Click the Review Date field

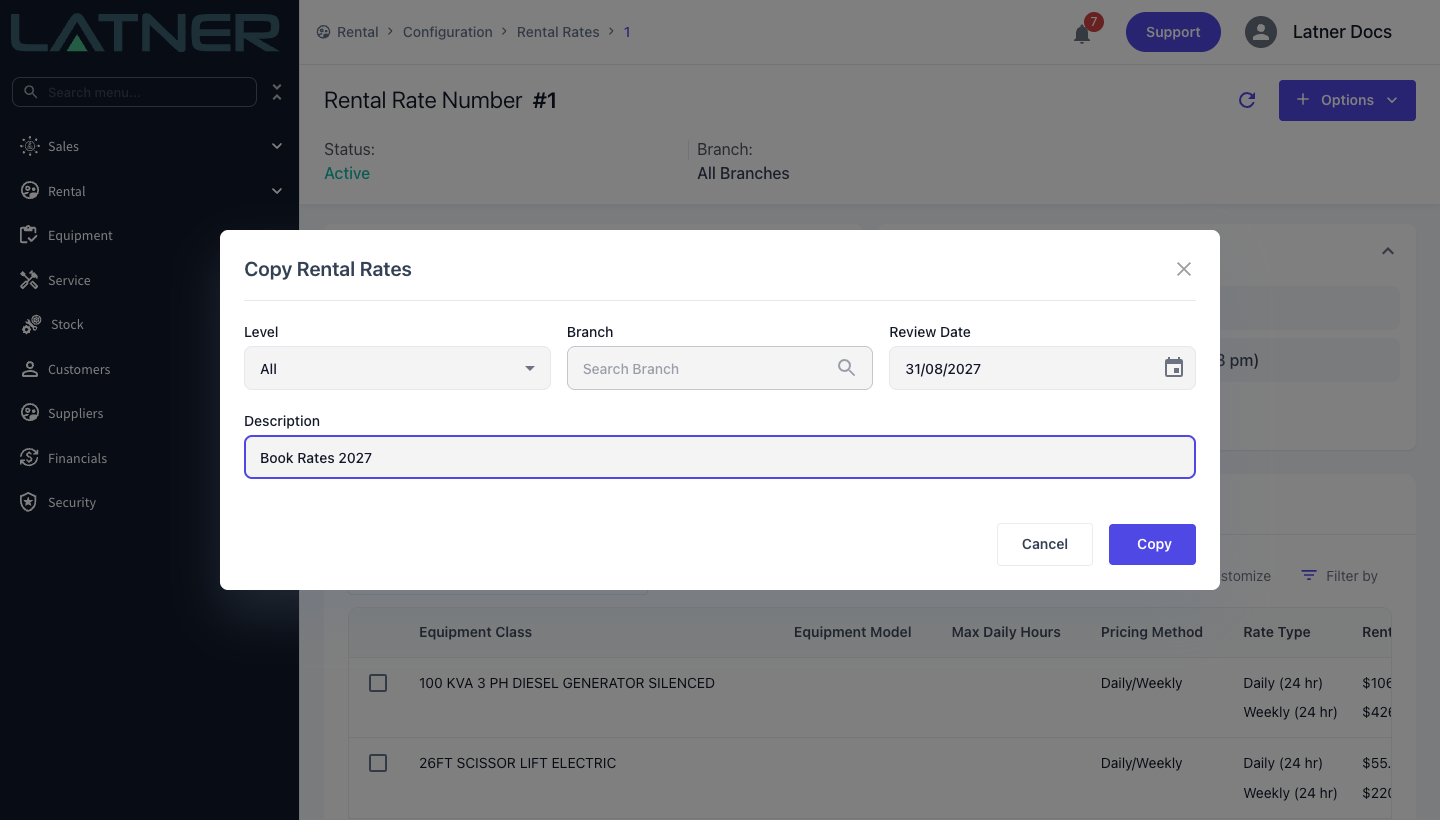[1042, 368]
